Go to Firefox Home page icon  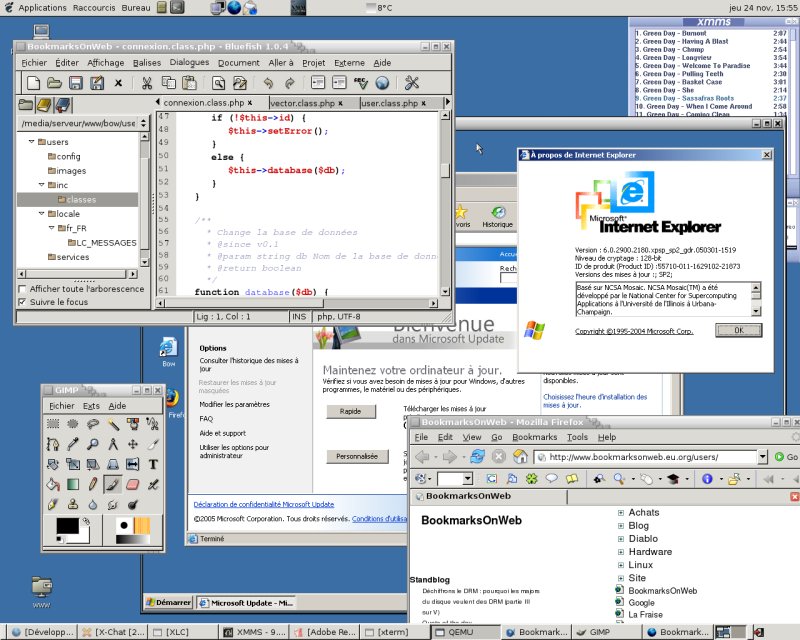click(x=520, y=456)
